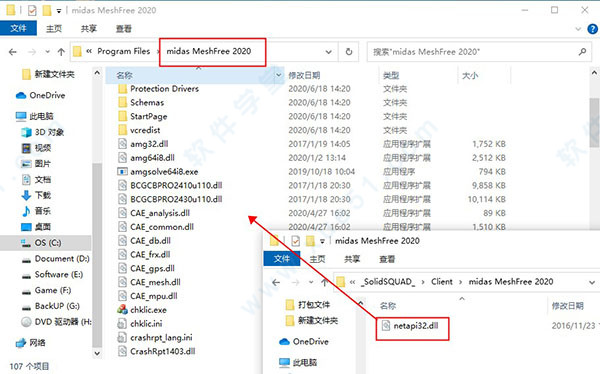
Task: Open the 文件 tab in main window
Action: tap(18, 28)
